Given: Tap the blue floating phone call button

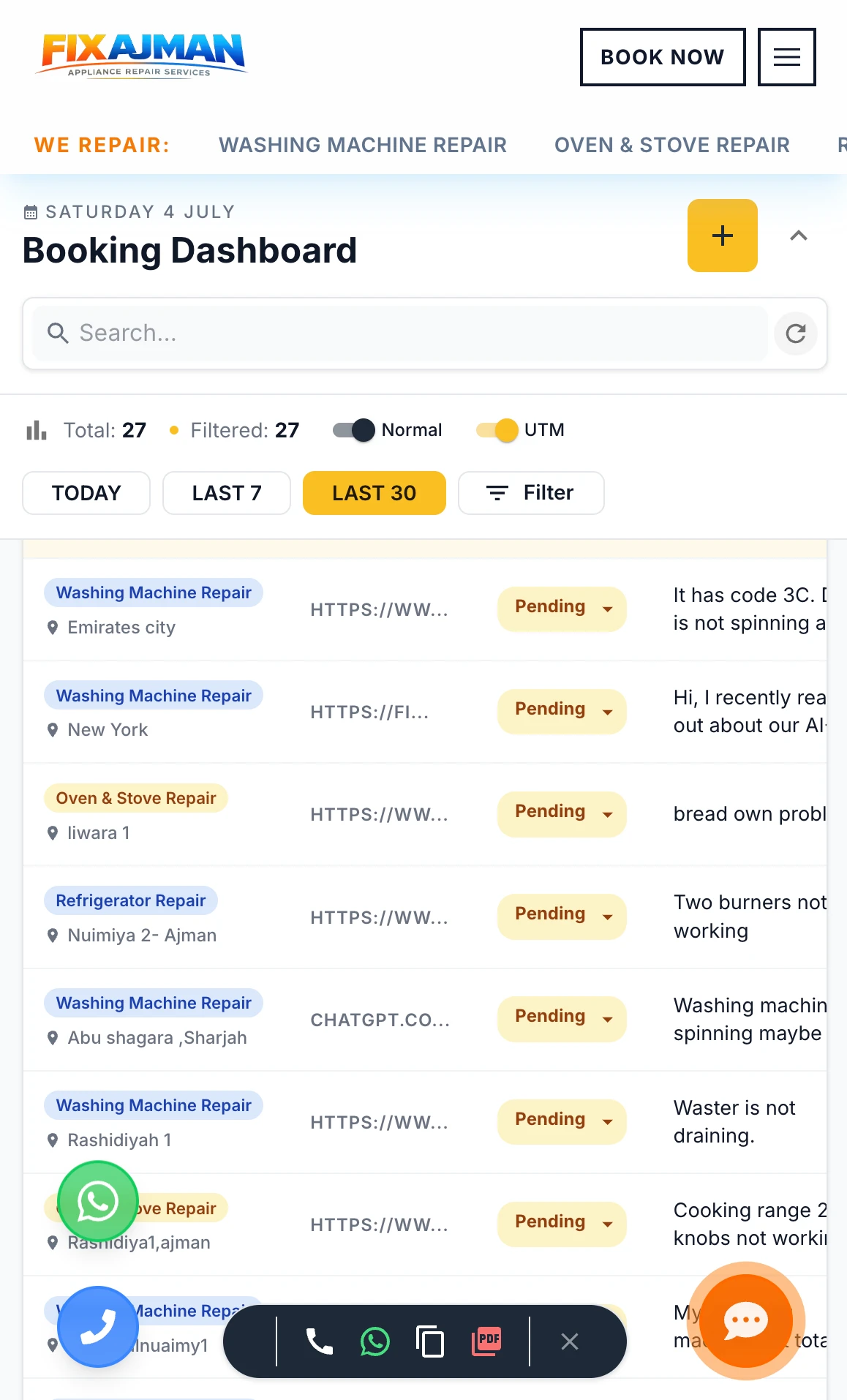Looking at the screenshot, I should pos(98,1326).
